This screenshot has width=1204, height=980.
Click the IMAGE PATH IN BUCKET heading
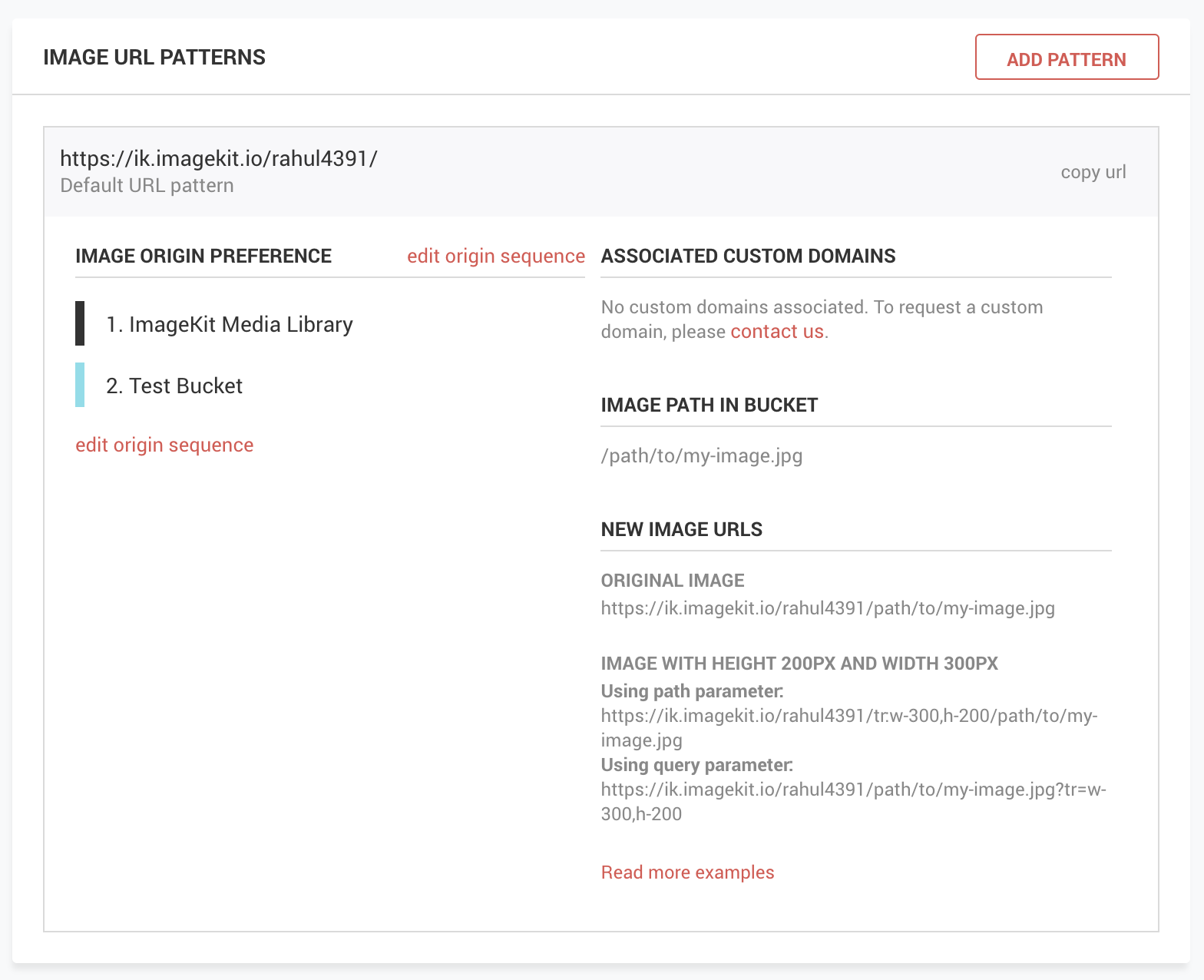tap(709, 405)
